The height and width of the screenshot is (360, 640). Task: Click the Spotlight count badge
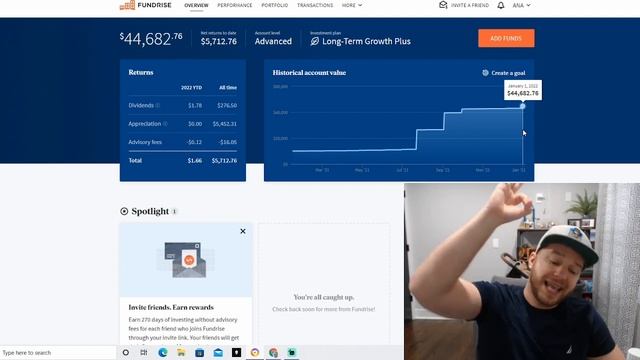coord(174,211)
